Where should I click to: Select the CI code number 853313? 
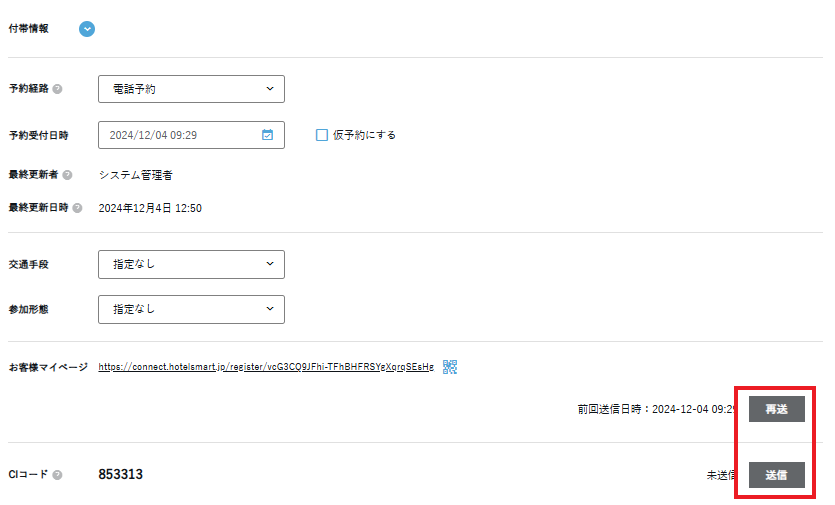120,475
